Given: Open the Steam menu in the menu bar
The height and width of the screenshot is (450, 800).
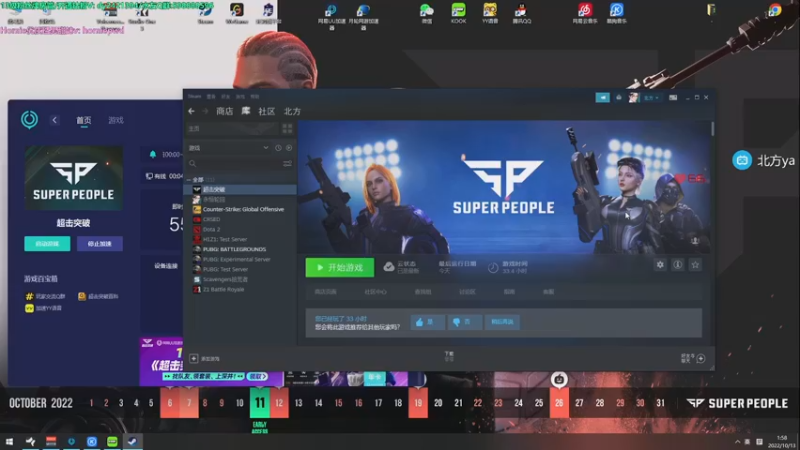Looking at the screenshot, I should point(194,96).
